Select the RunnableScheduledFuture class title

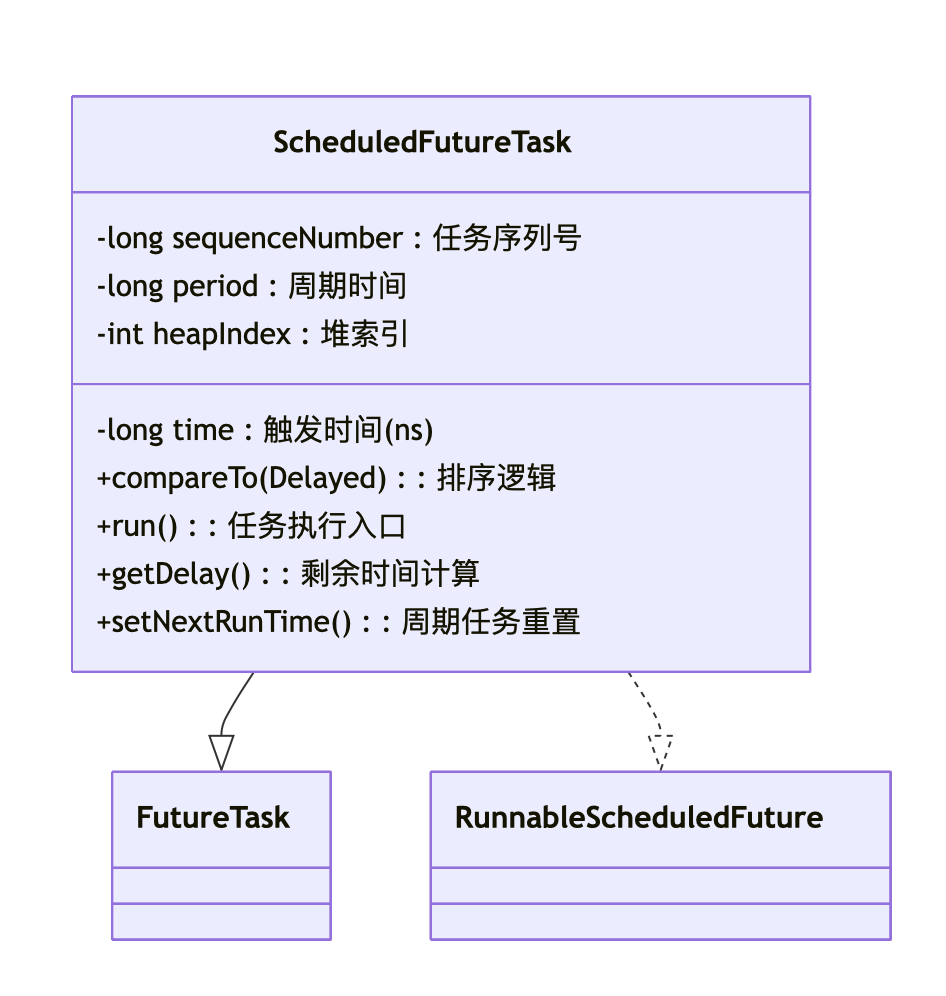coord(639,818)
